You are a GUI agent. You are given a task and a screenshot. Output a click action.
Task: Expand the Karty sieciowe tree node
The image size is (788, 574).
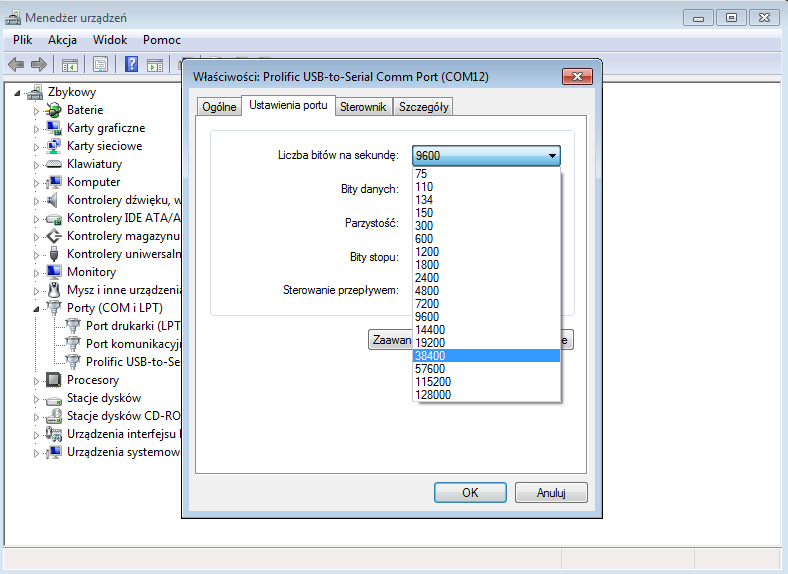click(x=37, y=146)
